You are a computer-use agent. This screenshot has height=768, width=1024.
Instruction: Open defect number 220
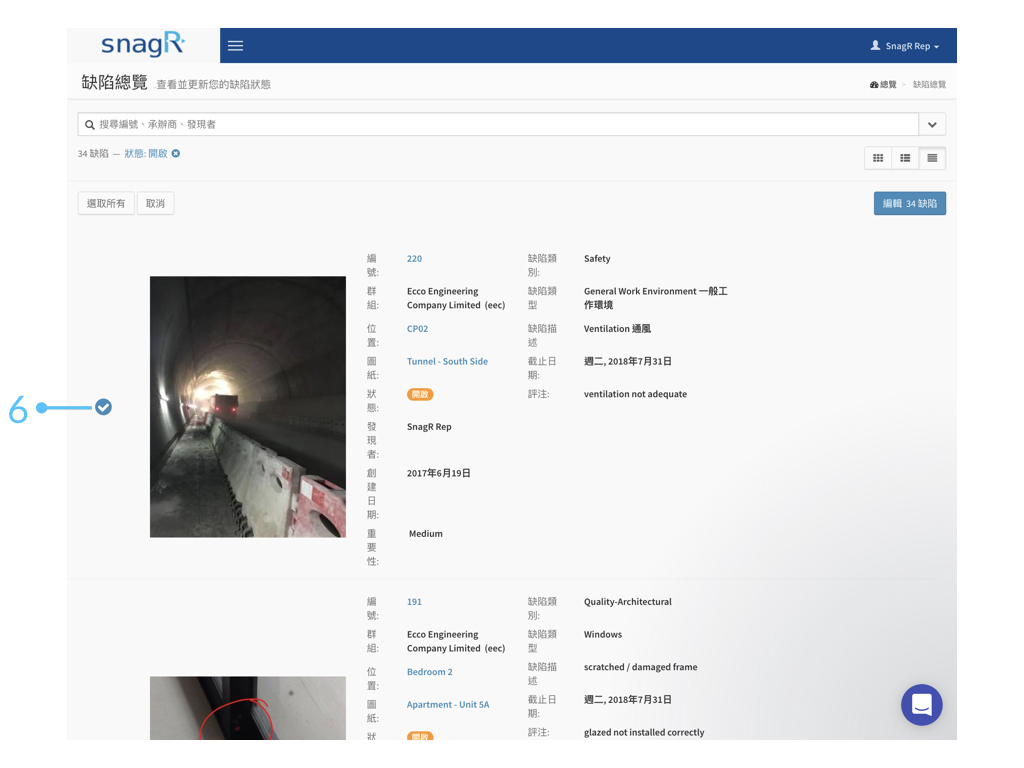point(414,259)
